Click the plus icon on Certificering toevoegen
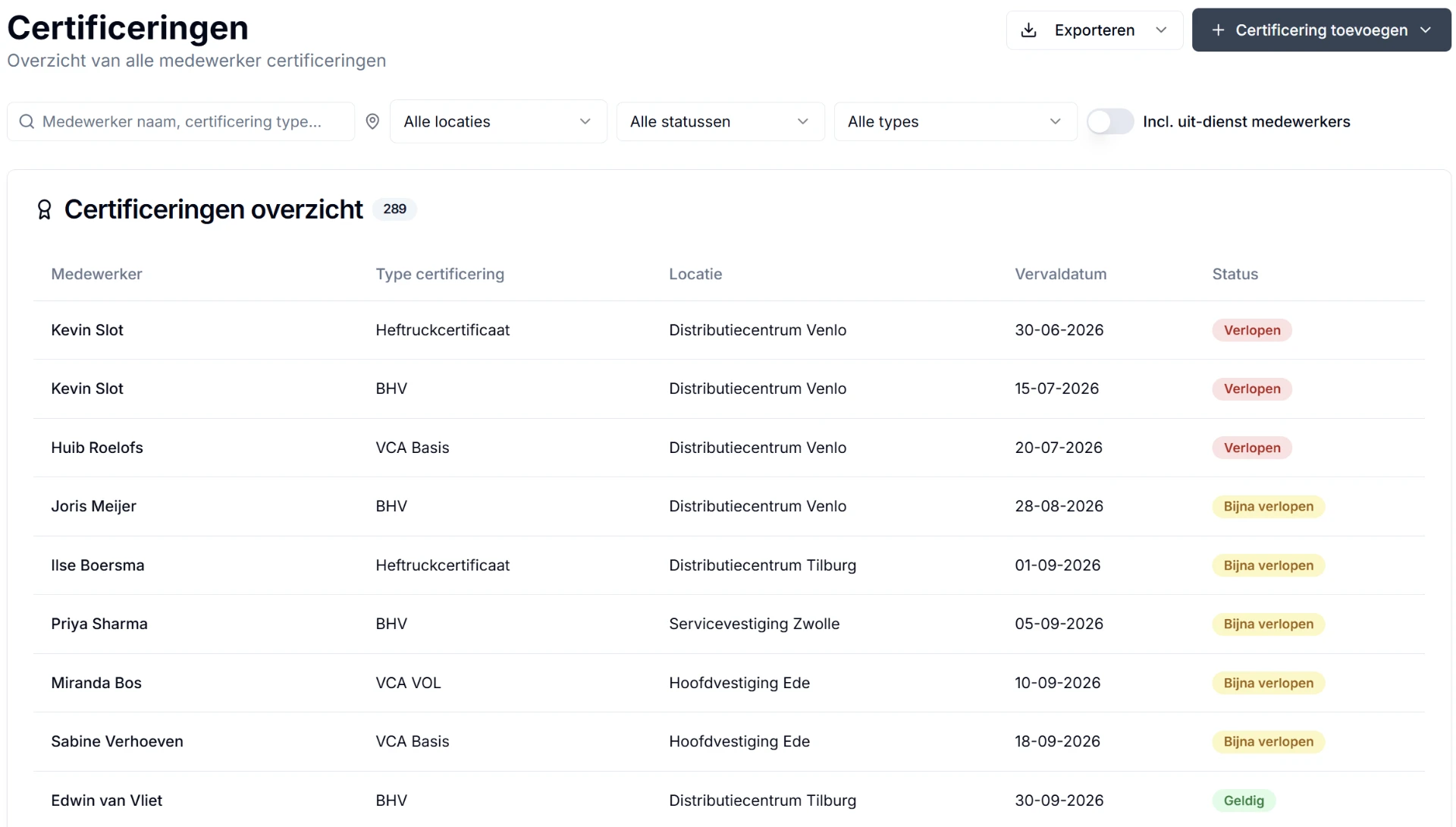This screenshot has height=827, width=1456. click(1218, 30)
